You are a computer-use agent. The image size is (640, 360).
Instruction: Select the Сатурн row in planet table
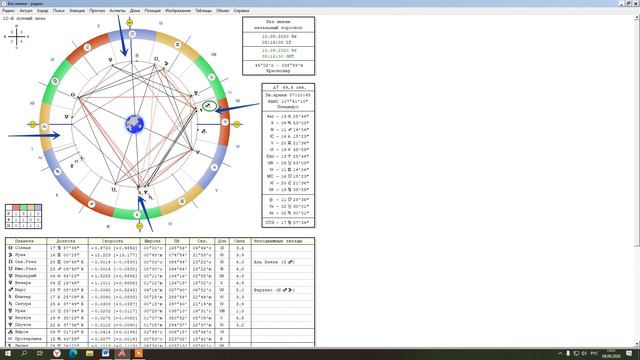pyautogui.click(x=160, y=304)
